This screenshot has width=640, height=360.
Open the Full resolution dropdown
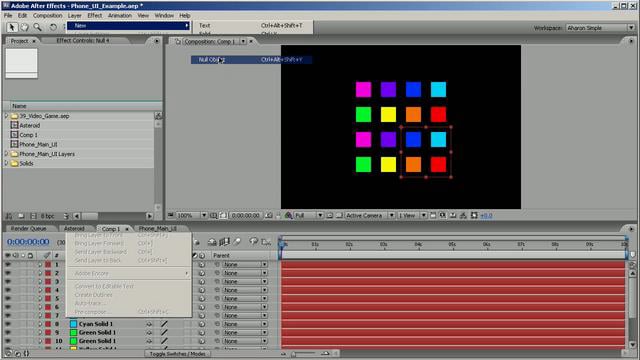pyautogui.click(x=309, y=215)
